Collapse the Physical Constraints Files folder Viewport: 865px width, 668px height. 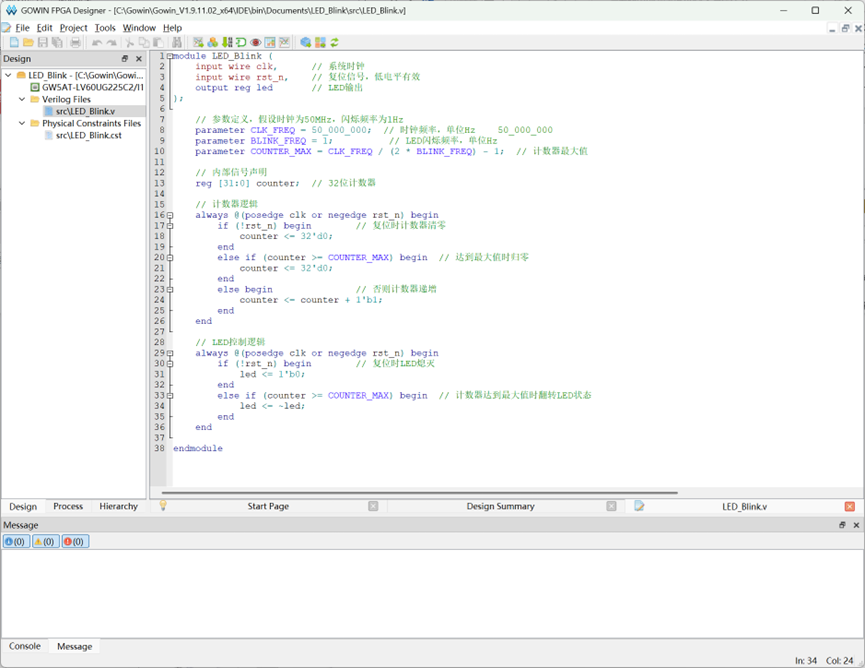22,123
